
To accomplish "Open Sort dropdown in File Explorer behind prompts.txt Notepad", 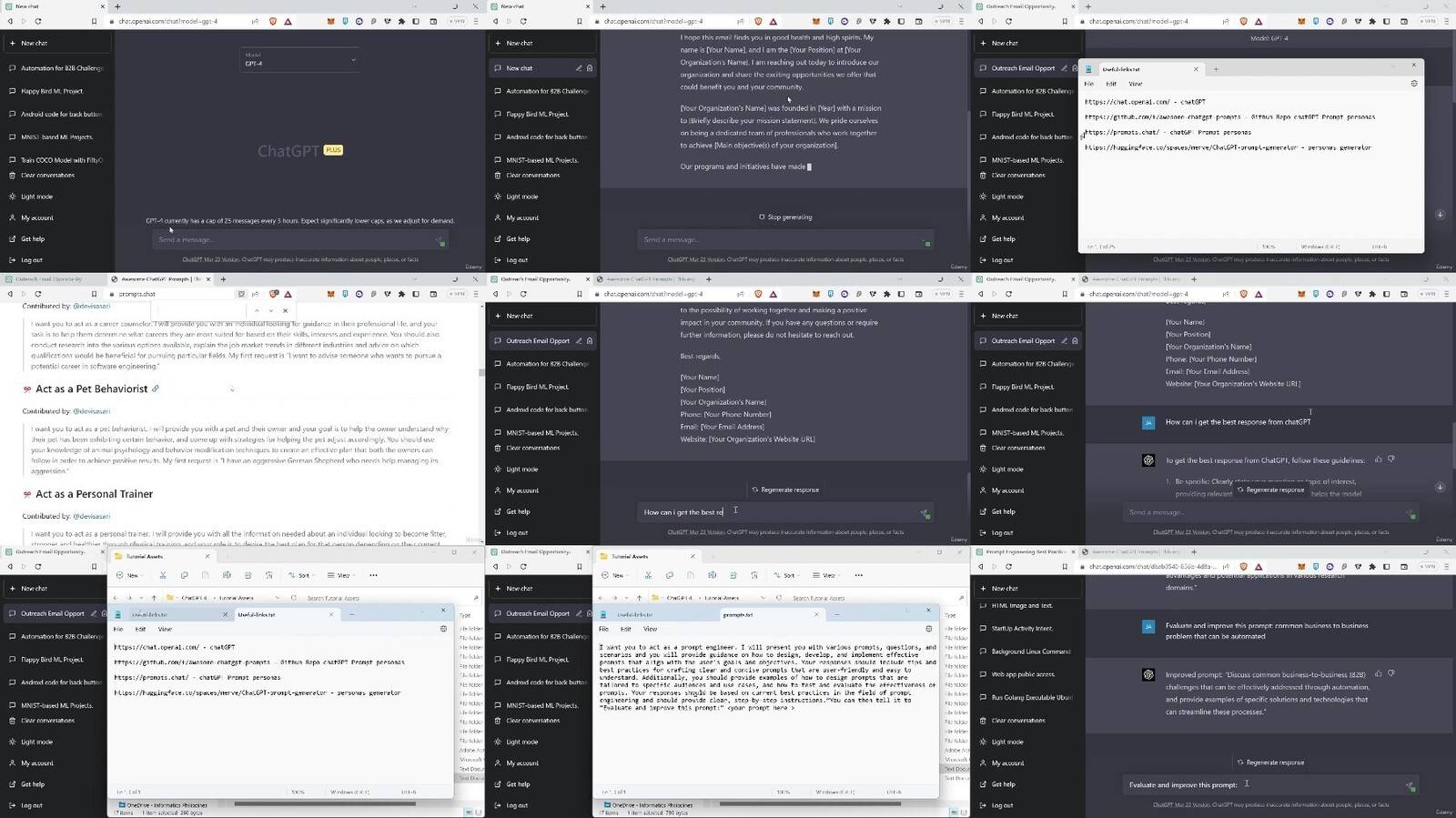I will coord(785,575).
